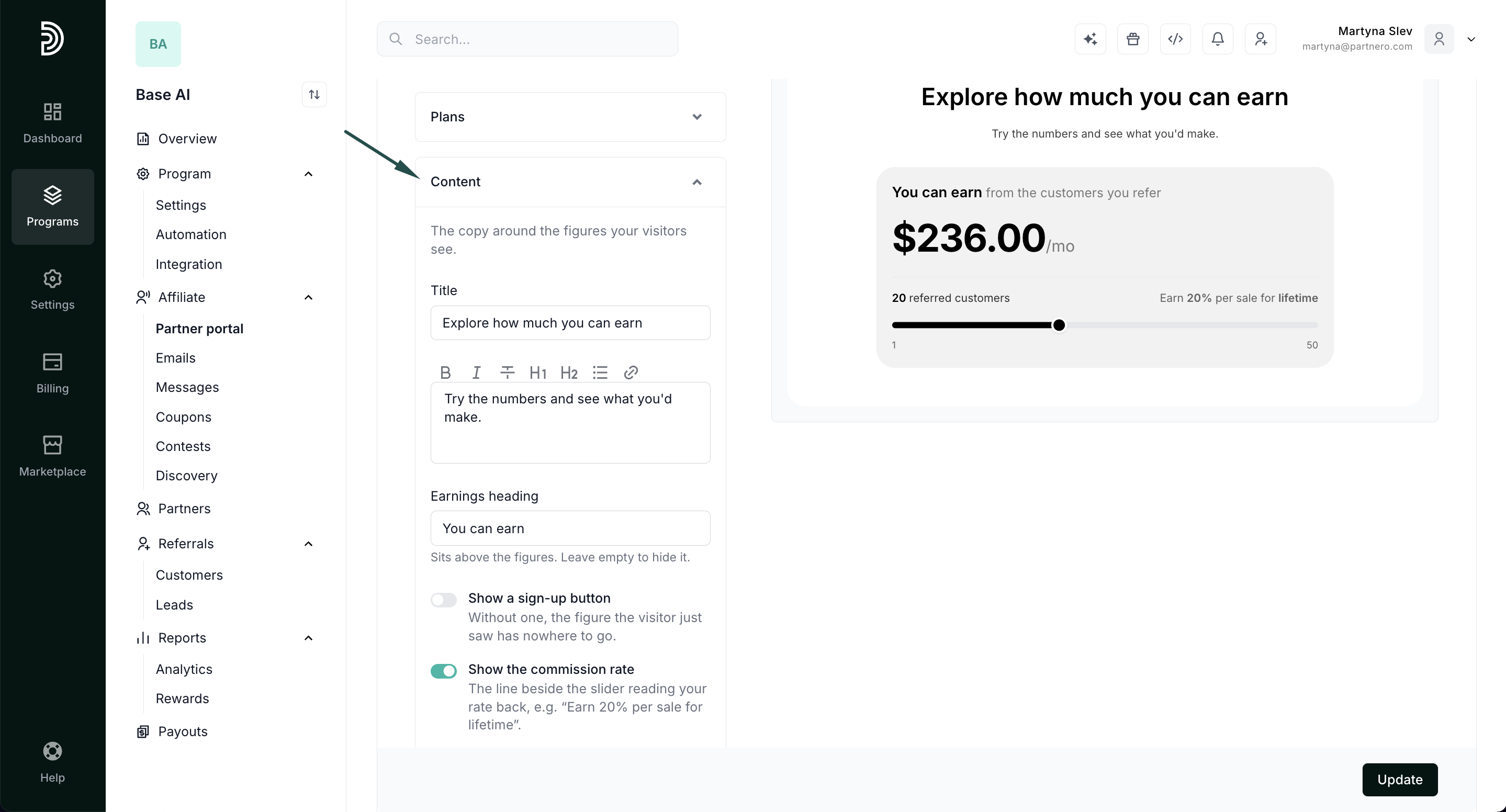1506x812 pixels.
Task: Open the developer code brackets icon
Action: pos(1175,39)
